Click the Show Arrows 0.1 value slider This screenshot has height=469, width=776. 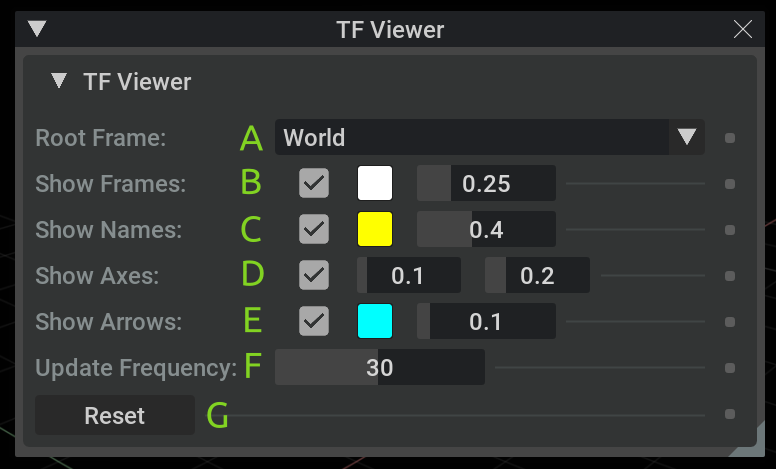[486, 322]
